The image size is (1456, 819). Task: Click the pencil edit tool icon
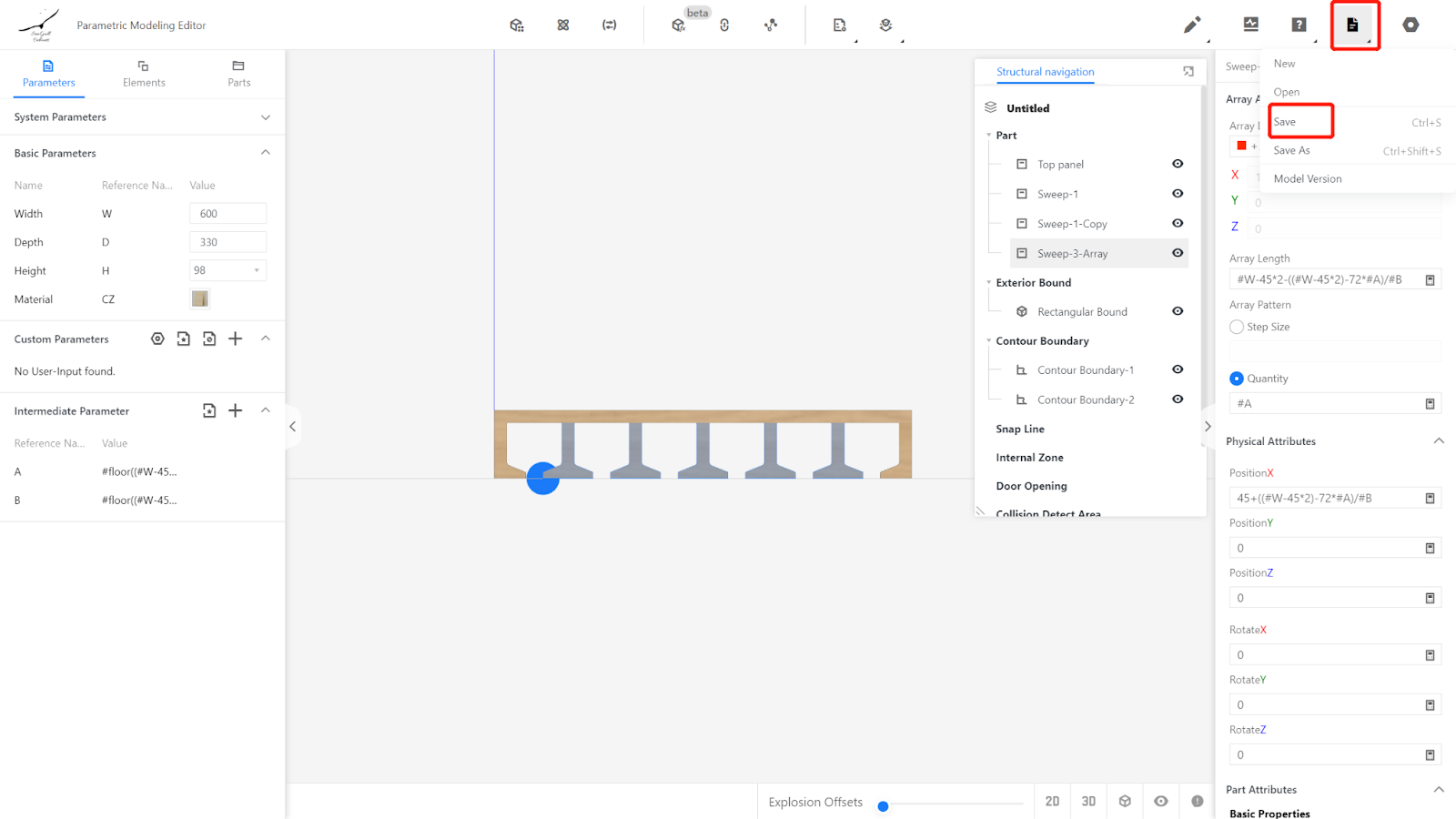pos(1191,25)
